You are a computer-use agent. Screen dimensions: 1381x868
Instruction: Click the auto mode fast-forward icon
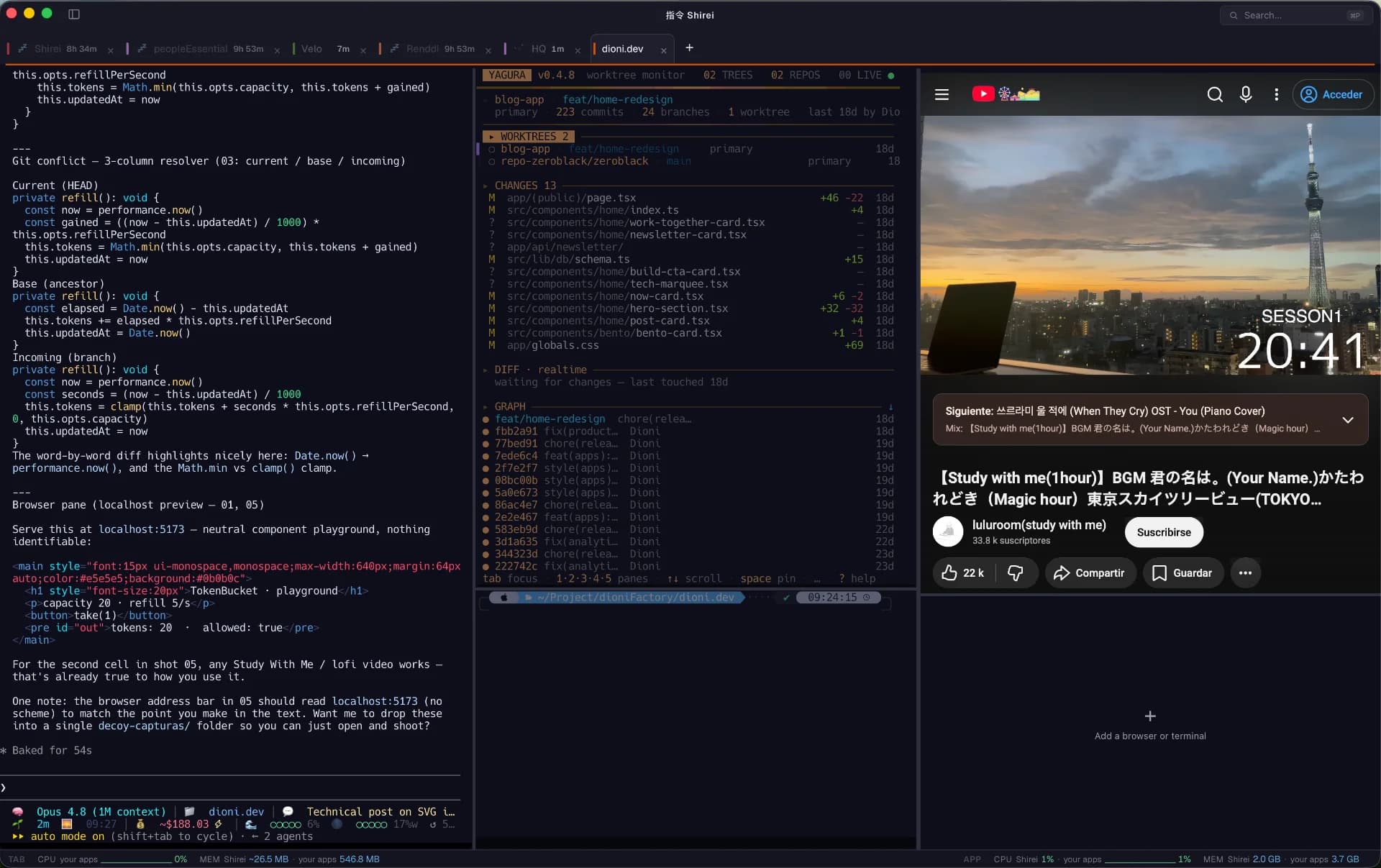pyautogui.click(x=17, y=836)
